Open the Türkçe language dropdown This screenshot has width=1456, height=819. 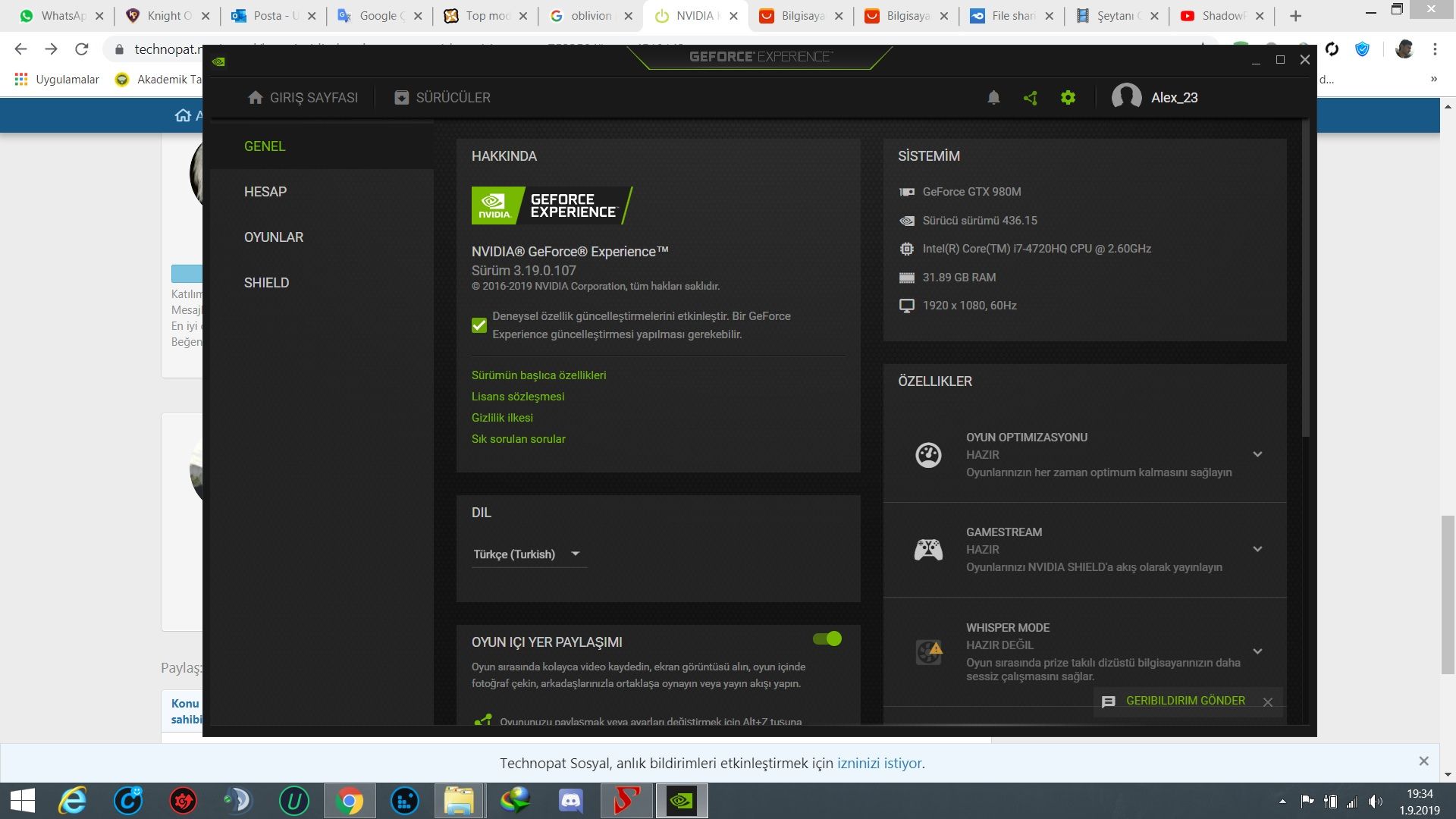pyautogui.click(x=527, y=554)
